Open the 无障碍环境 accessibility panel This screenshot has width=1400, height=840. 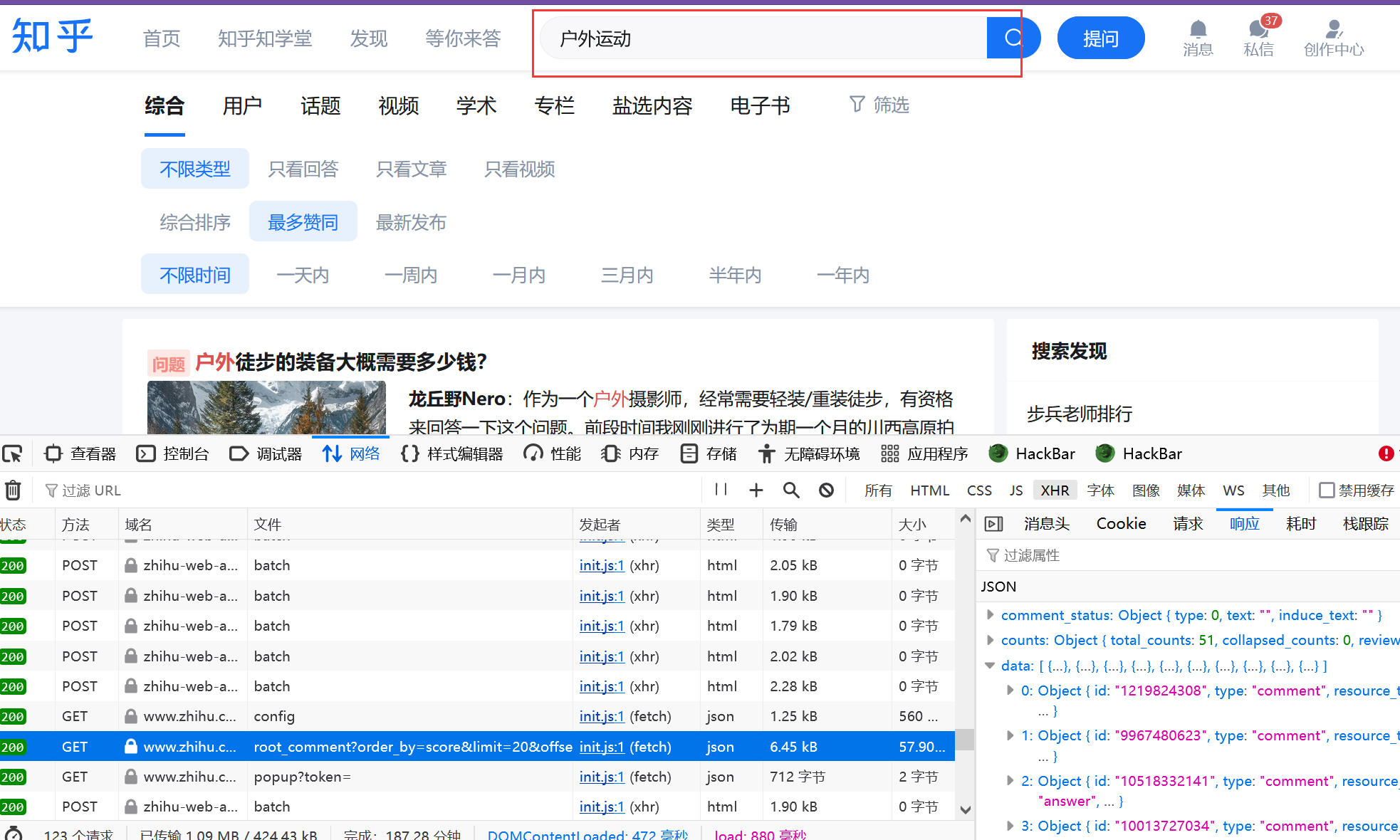coord(808,453)
